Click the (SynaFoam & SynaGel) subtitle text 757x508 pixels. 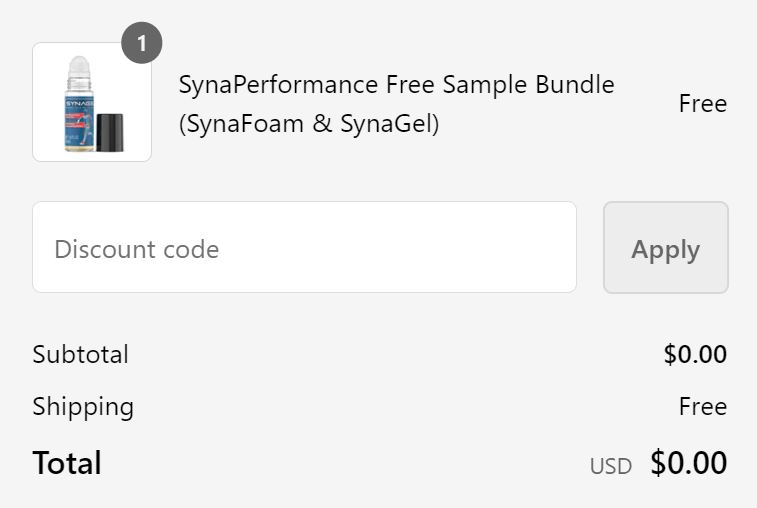coord(309,124)
